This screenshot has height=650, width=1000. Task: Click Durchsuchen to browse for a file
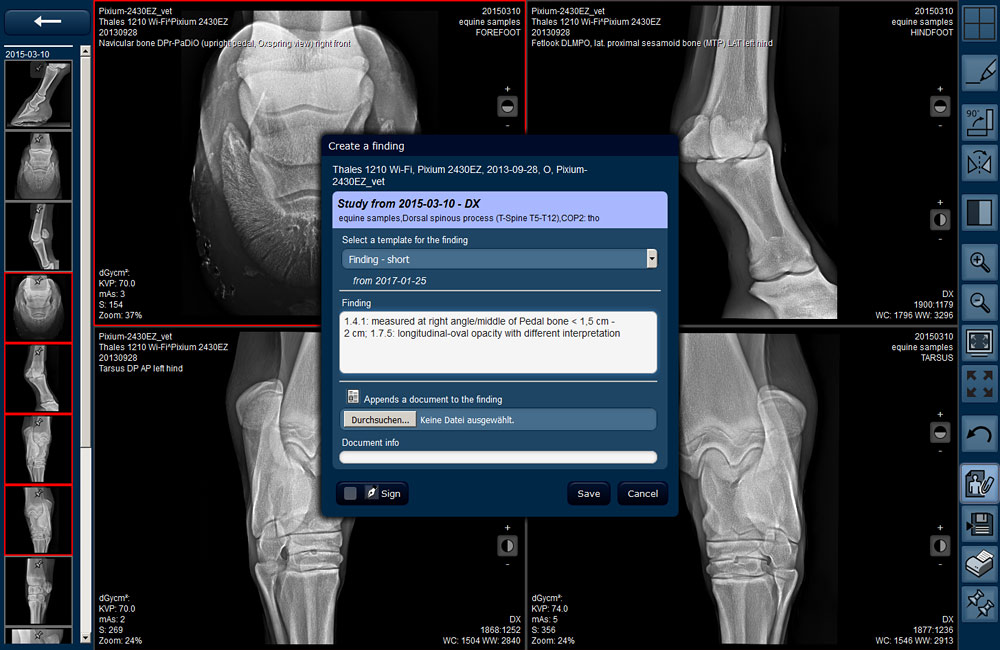tap(380, 420)
